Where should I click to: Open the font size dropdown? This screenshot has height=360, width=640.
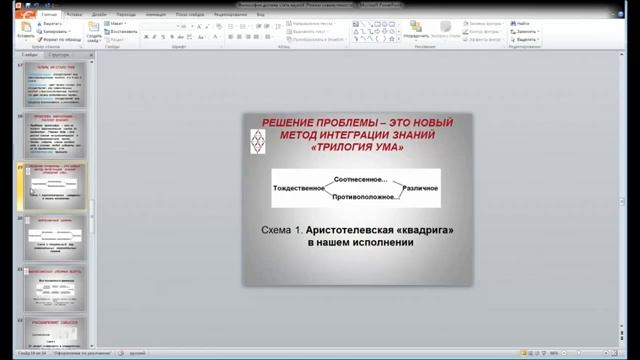click(192, 27)
